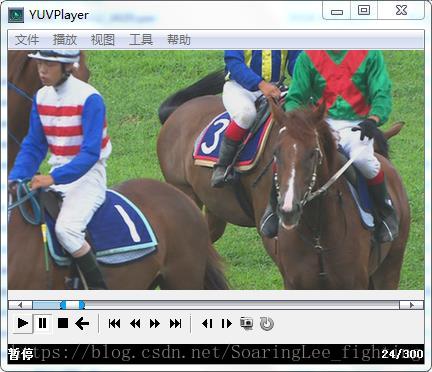Jump to the first frame
Screen dimensions: 432x372
coord(114,323)
